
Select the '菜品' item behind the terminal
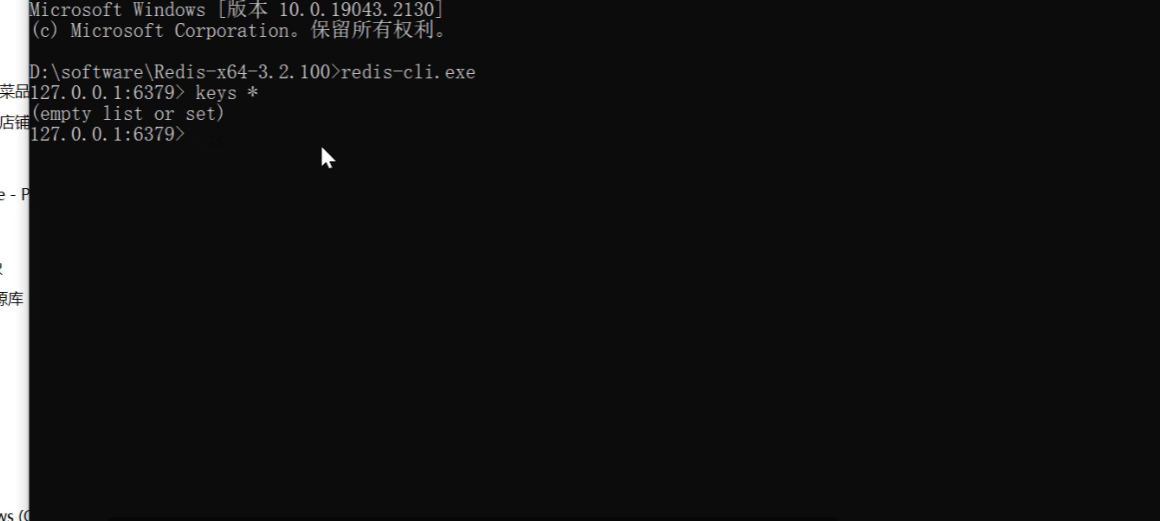pos(14,92)
